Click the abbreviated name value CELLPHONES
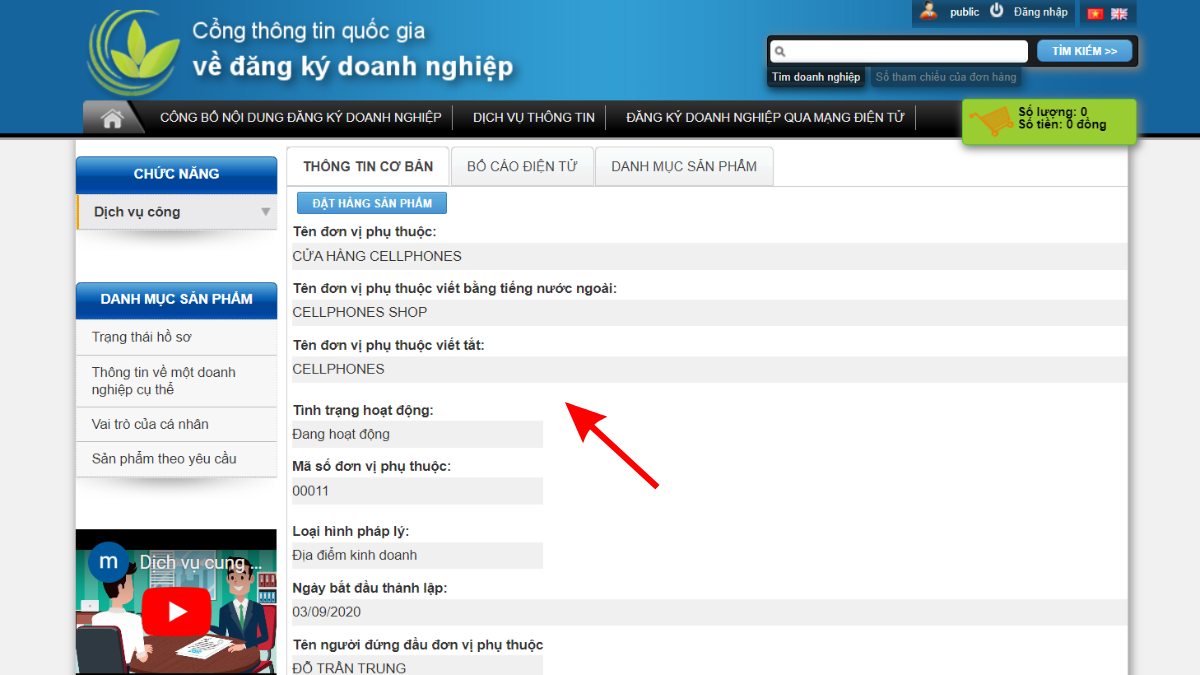 point(338,369)
